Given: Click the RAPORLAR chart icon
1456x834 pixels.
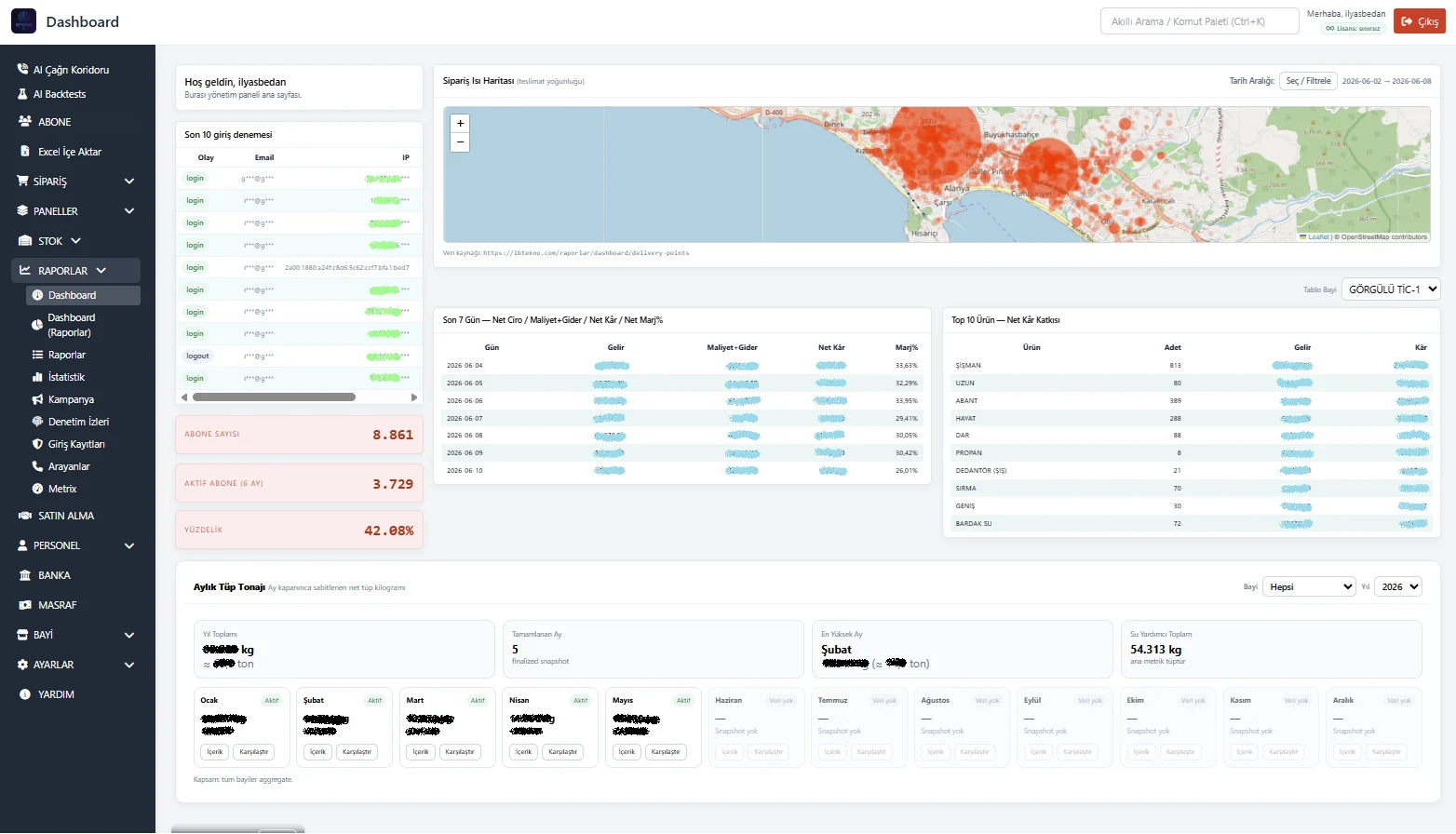Looking at the screenshot, I should (25, 271).
